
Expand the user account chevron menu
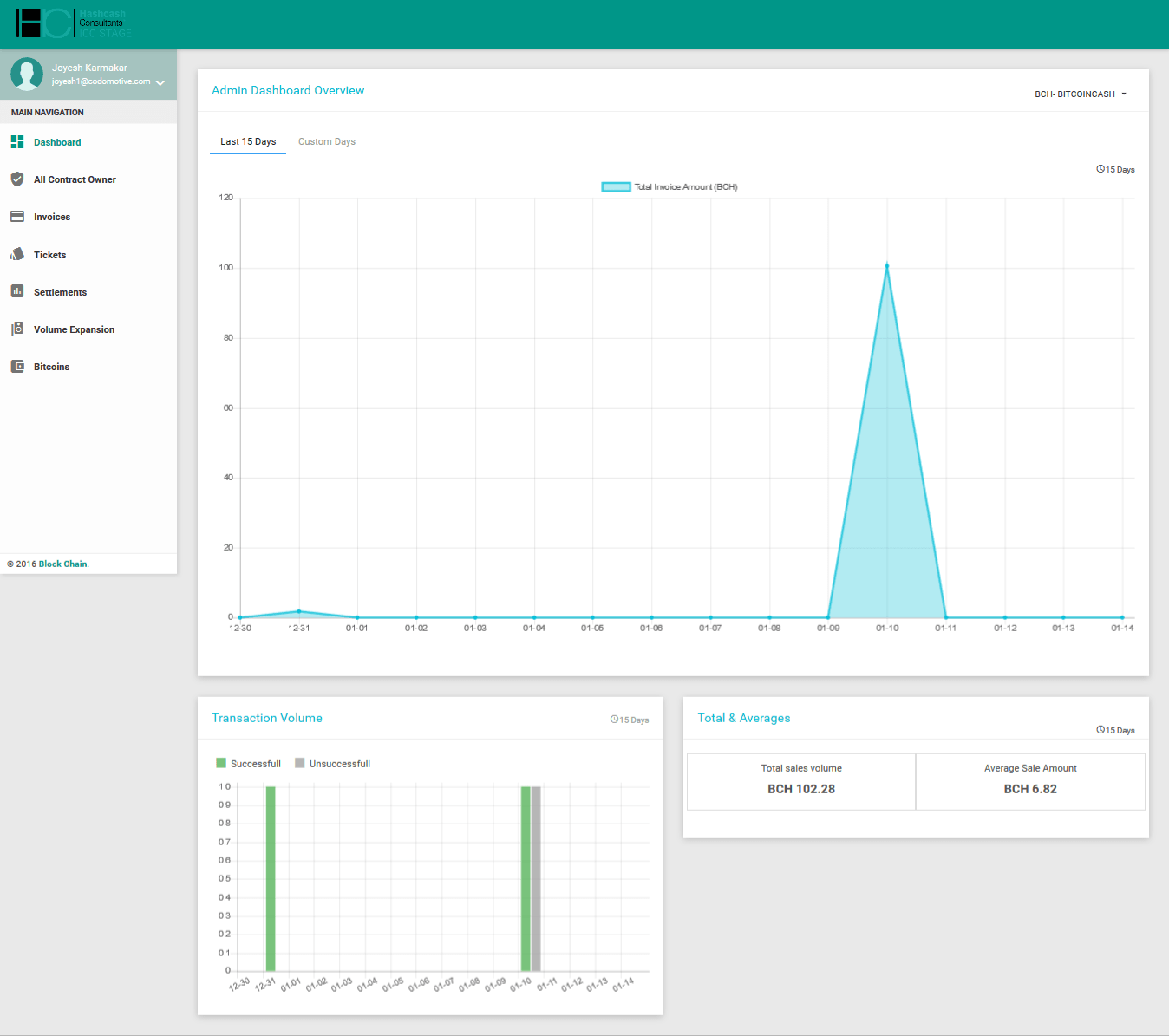click(160, 83)
